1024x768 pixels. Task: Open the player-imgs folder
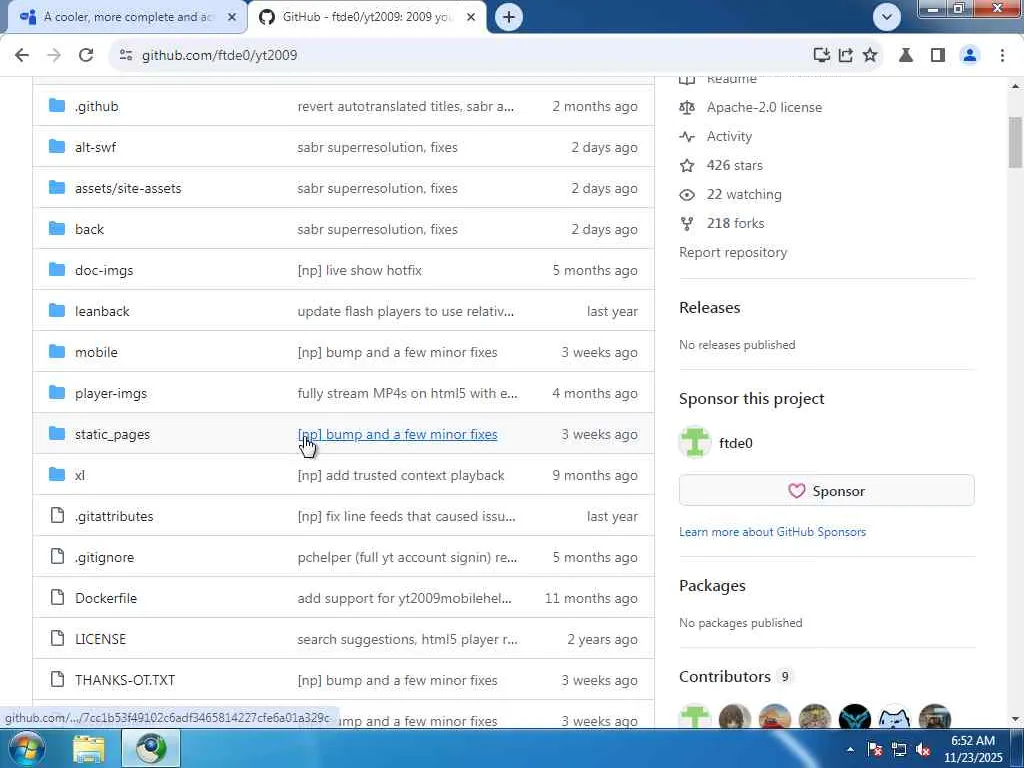(111, 394)
